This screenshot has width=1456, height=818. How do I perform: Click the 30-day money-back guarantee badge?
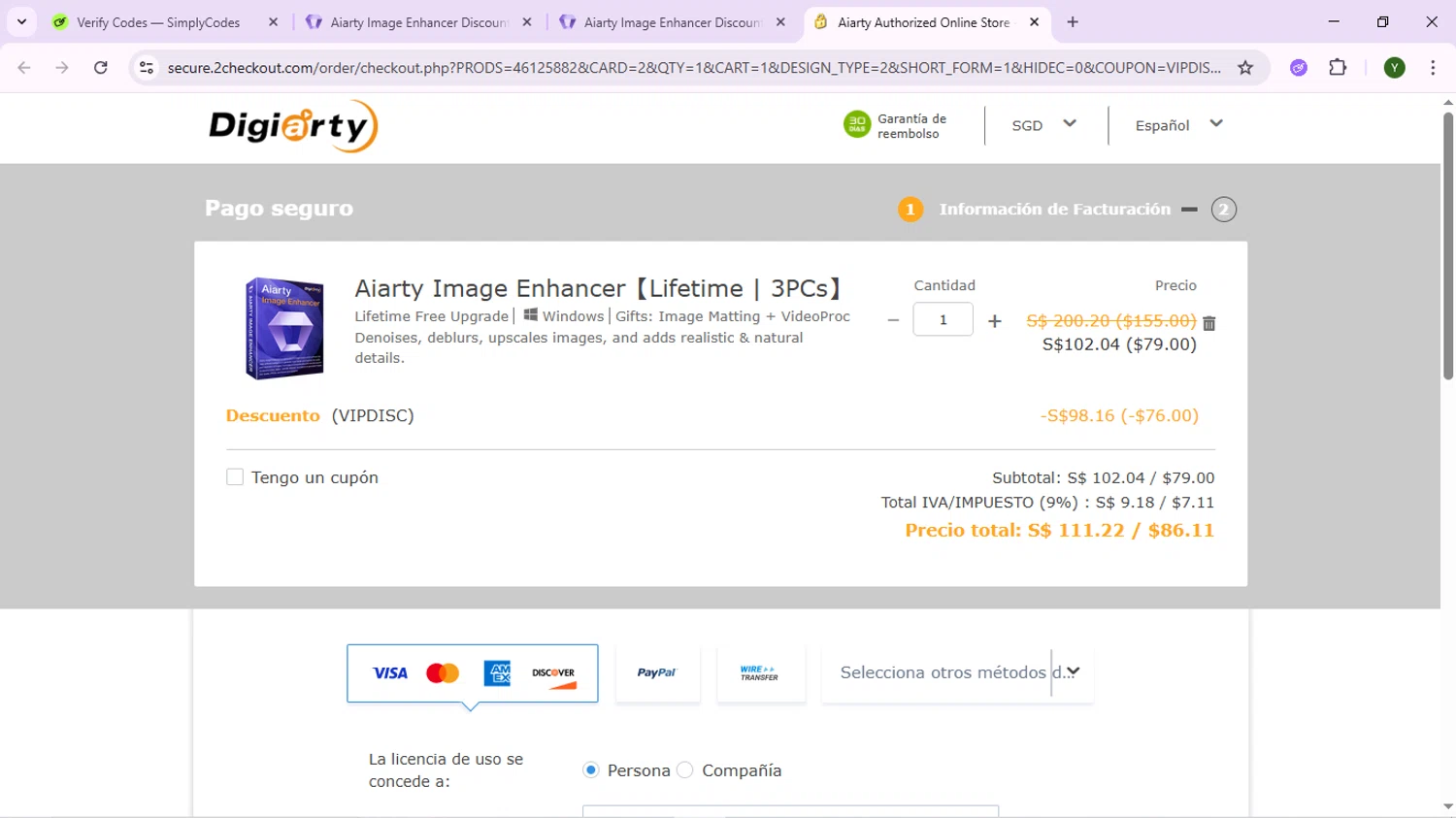pyautogui.click(x=895, y=125)
